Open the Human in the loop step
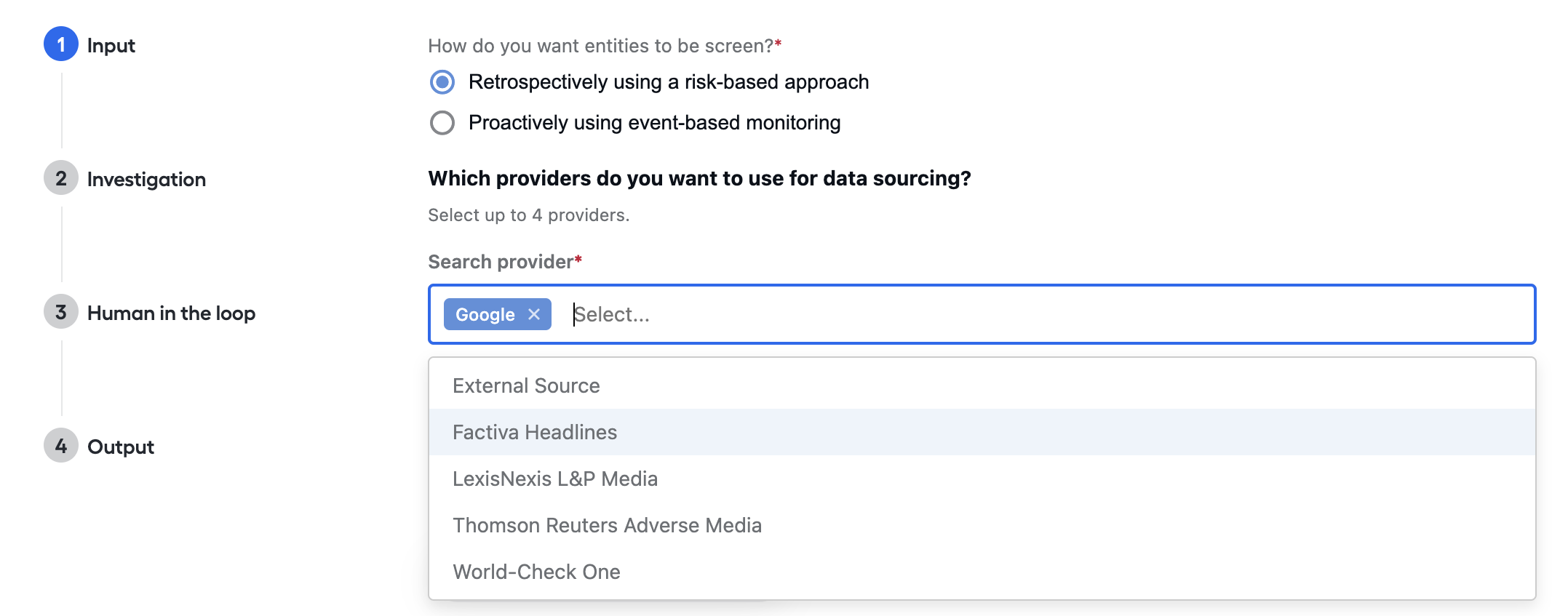The width and height of the screenshot is (1568, 616). pos(171,313)
